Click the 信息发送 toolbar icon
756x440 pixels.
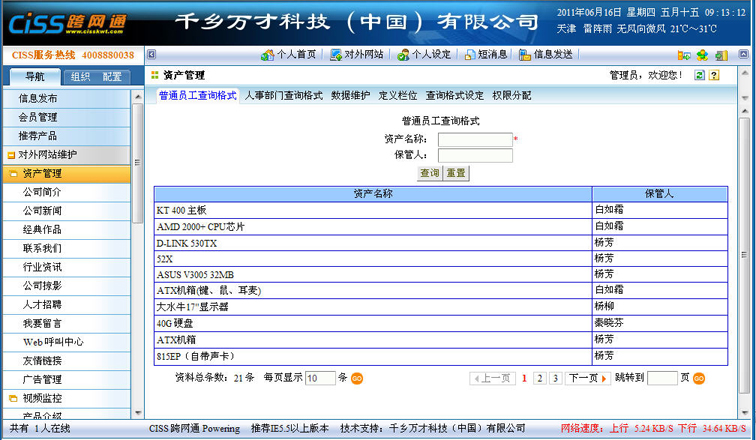click(x=547, y=55)
